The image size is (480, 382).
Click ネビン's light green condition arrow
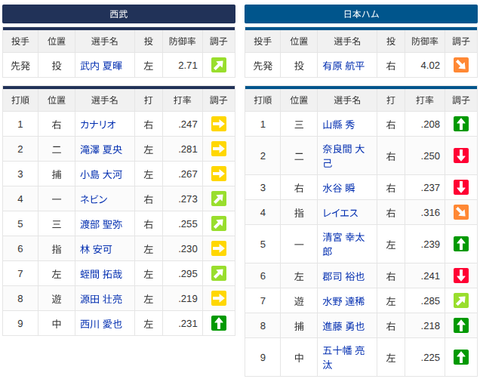tap(219, 199)
